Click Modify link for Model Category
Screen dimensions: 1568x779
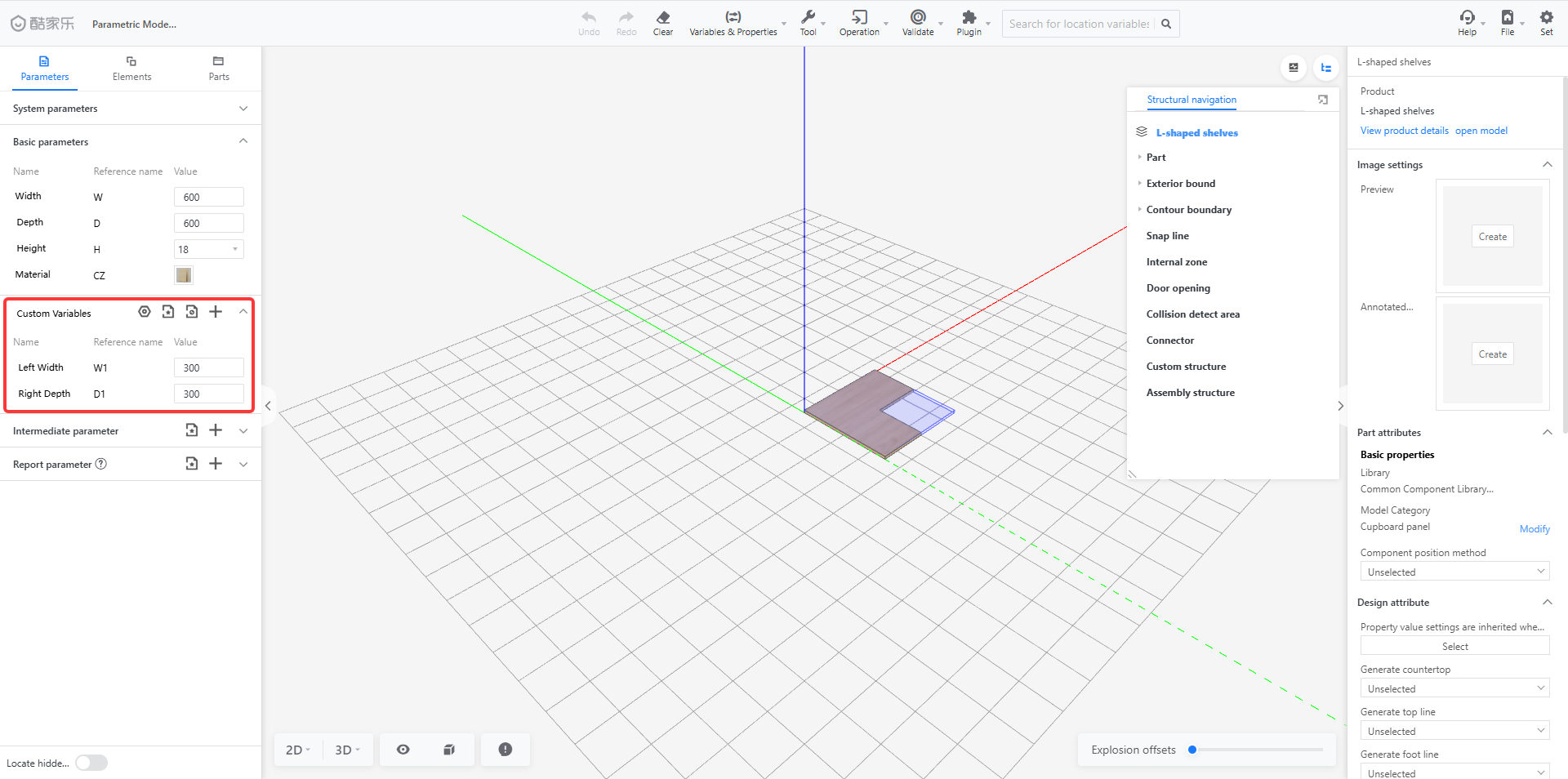[1534, 529]
